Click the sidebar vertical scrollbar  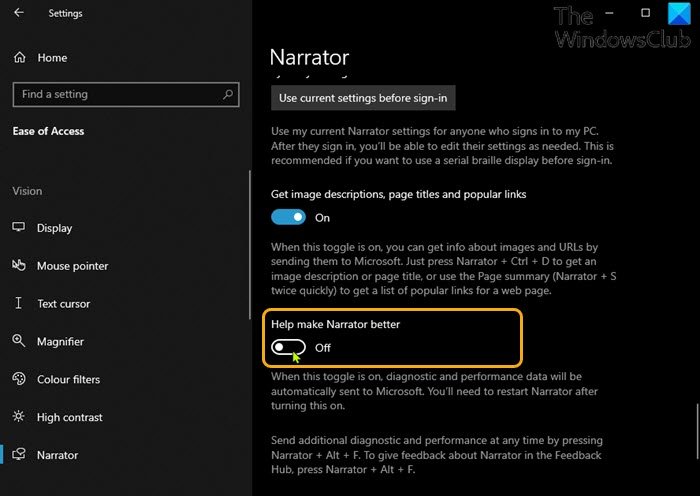point(250,245)
